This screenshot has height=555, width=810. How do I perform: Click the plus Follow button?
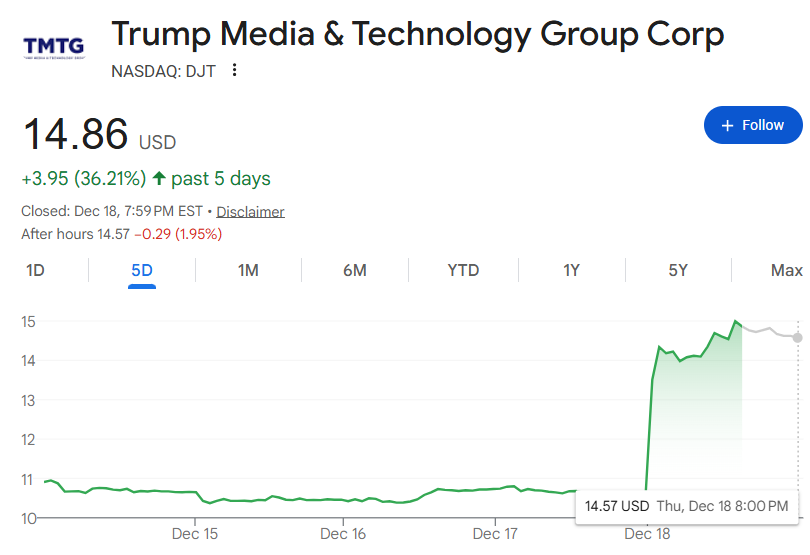pos(752,125)
